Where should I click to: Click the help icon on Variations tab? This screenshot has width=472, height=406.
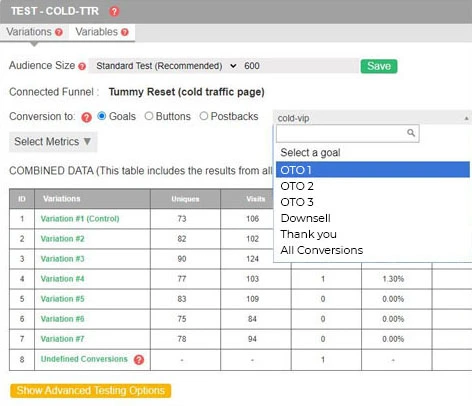59,32
